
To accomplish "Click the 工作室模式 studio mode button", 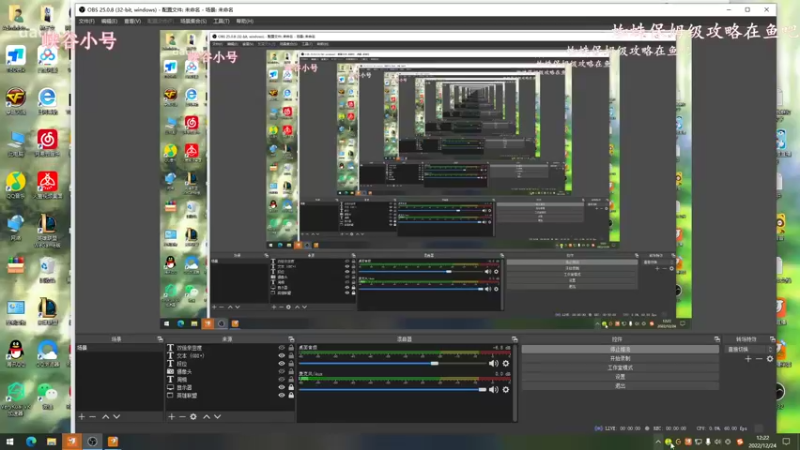I will click(x=620, y=367).
